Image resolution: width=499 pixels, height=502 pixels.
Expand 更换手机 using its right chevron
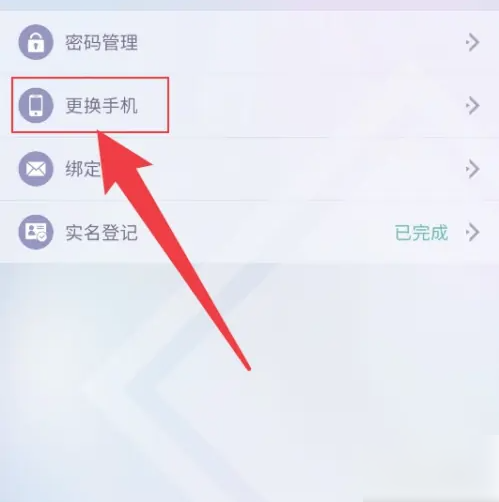tap(473, 105)
